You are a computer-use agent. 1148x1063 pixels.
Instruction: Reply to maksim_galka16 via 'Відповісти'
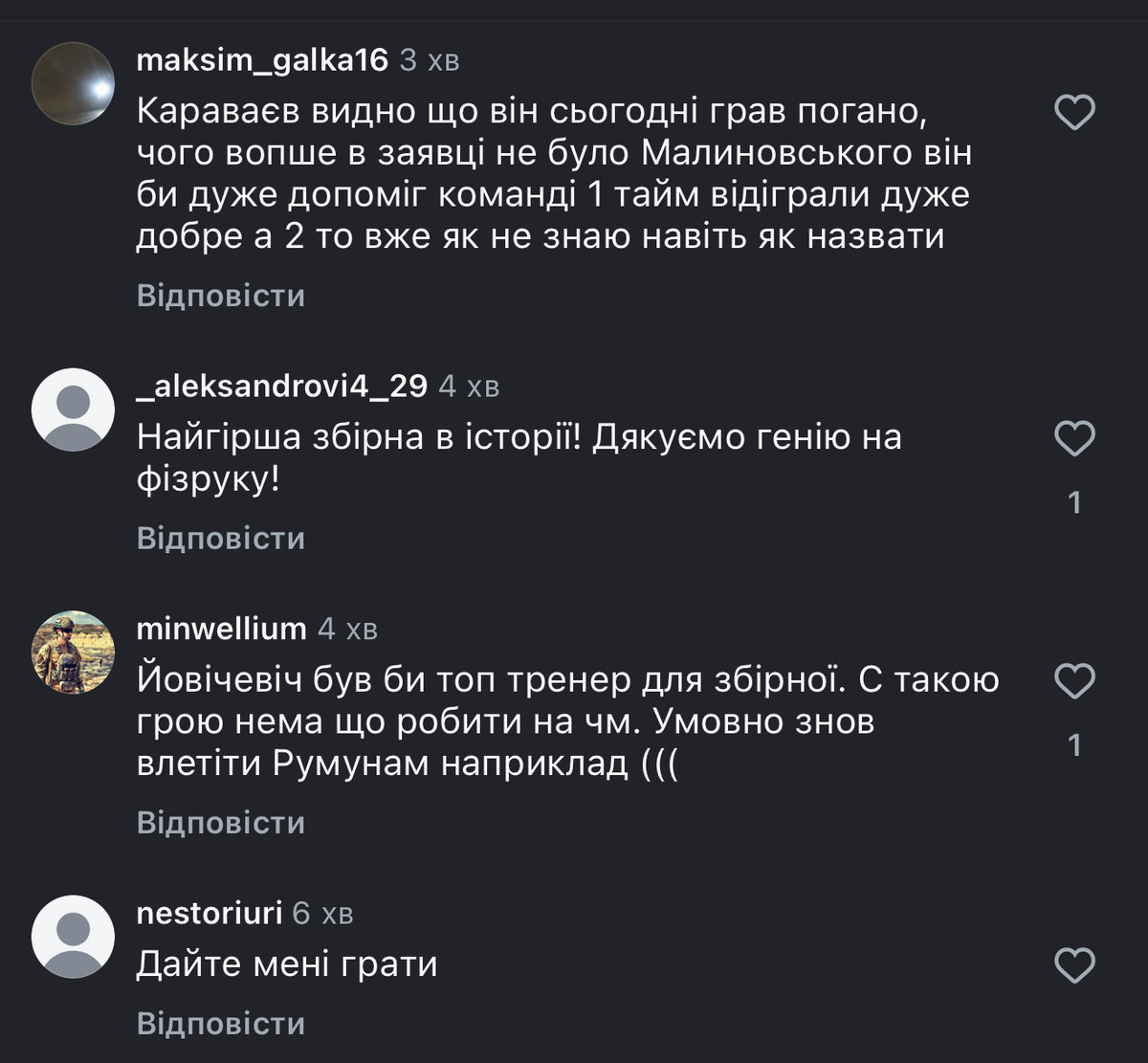221,296
